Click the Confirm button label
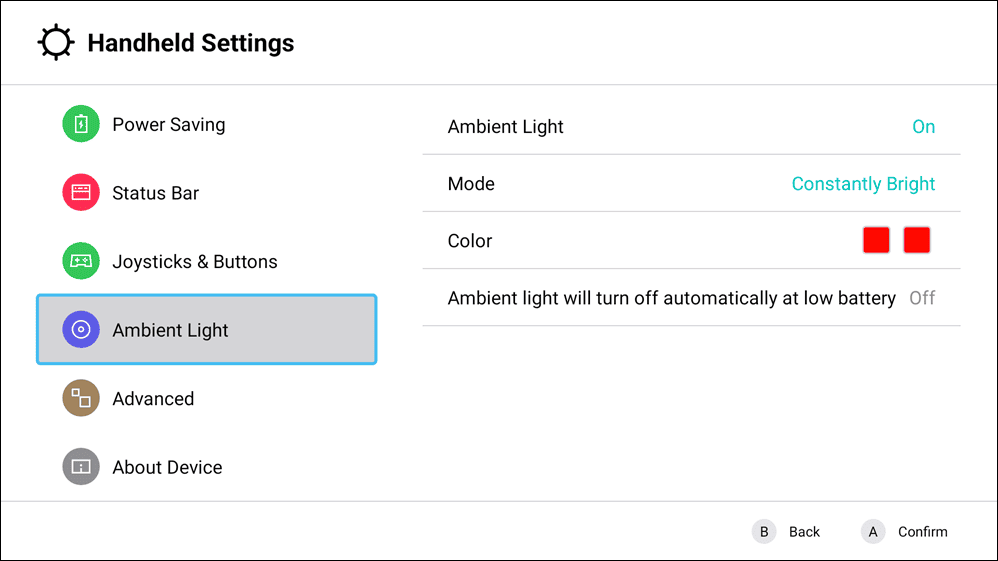 (x=922, y=532)
